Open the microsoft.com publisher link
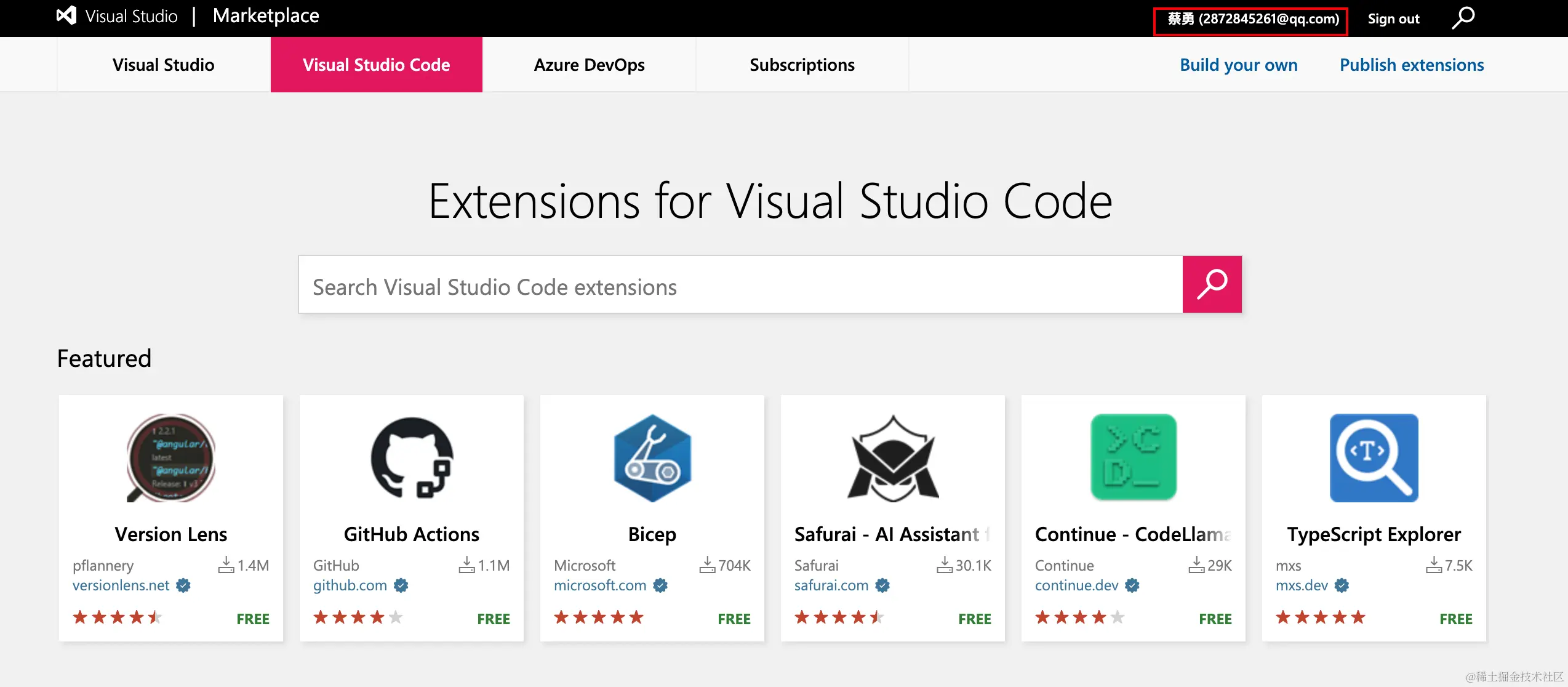This screenshot has width=1568, height=687. coord(600,585)
